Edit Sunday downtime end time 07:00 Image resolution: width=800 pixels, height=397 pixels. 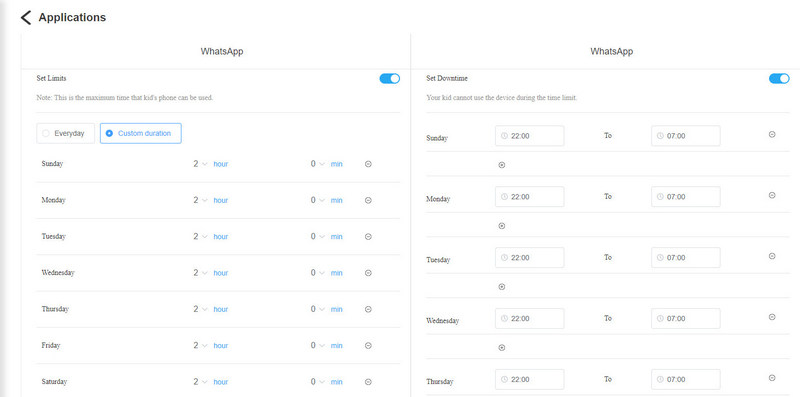point(686,136)
